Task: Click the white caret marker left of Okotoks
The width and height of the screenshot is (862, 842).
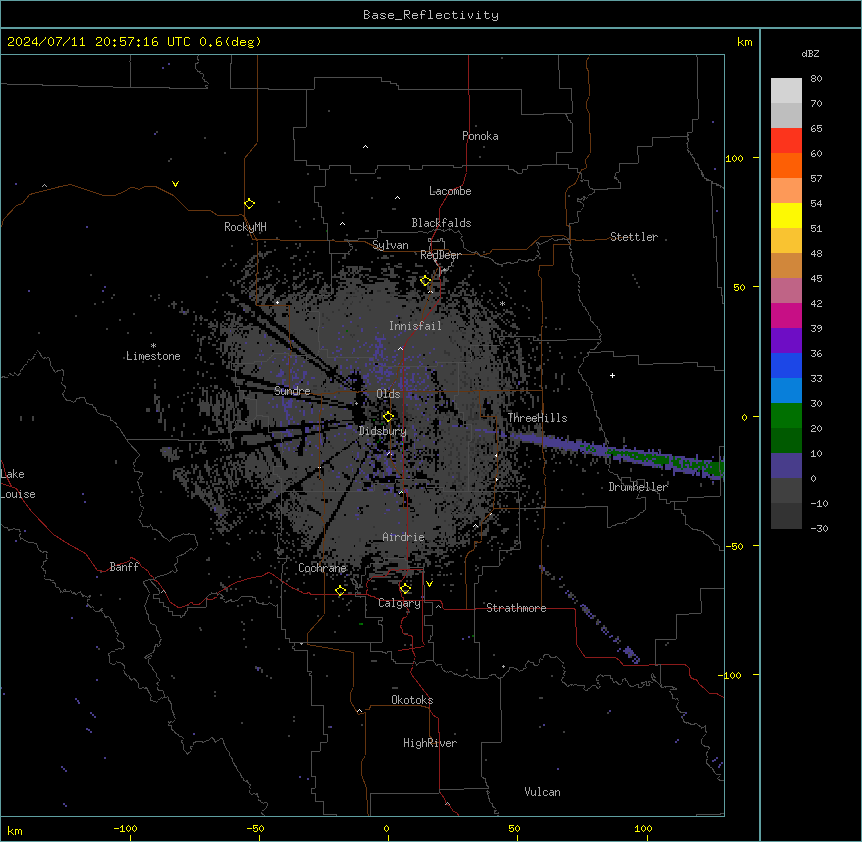Action: pyautogui.click(x=360, y=711)
